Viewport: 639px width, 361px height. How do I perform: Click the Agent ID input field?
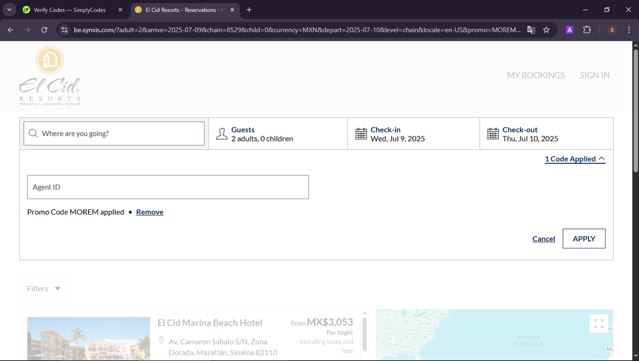click(168, 187)
